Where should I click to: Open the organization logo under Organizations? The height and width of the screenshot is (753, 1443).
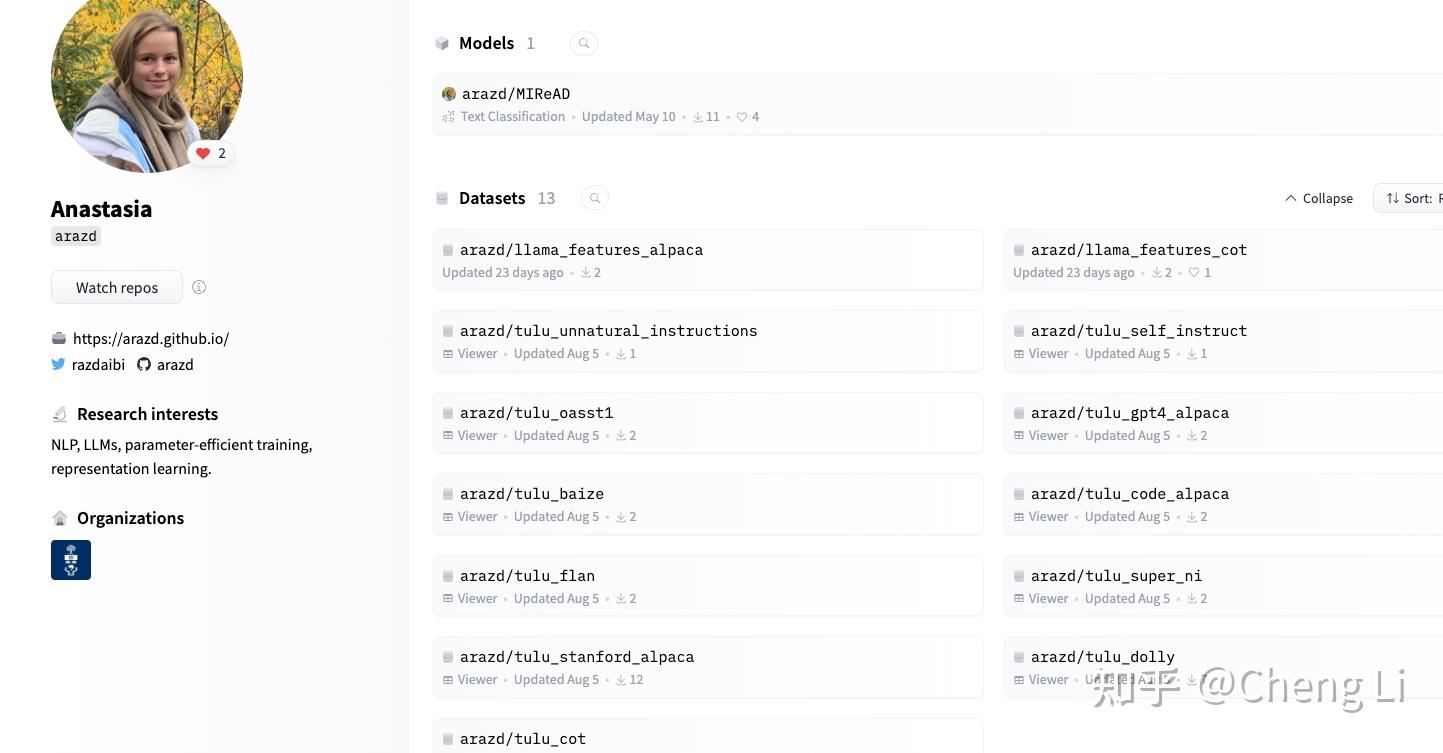(71, 560)
